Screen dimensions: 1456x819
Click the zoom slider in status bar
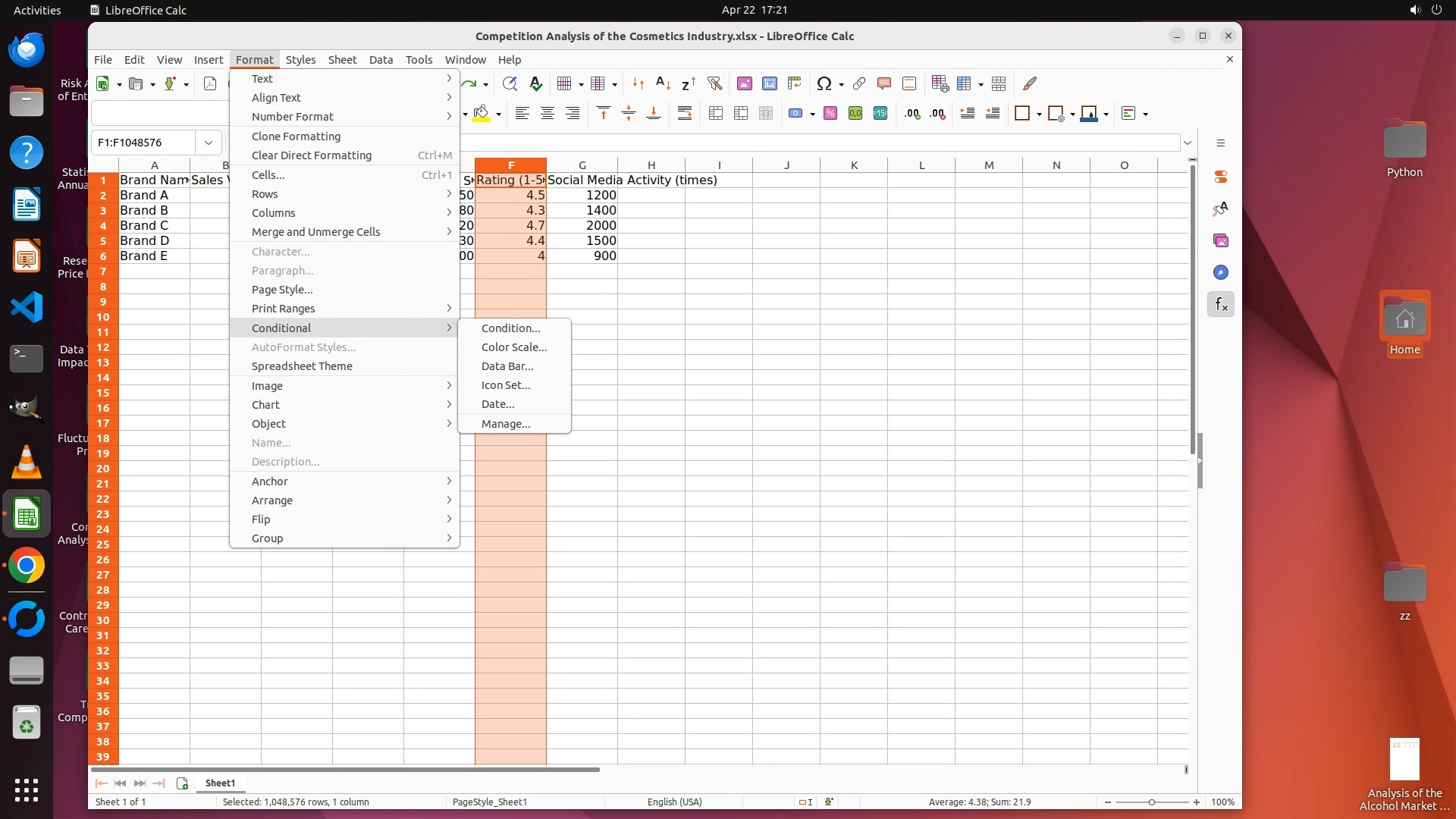[x=1151, y=802]
